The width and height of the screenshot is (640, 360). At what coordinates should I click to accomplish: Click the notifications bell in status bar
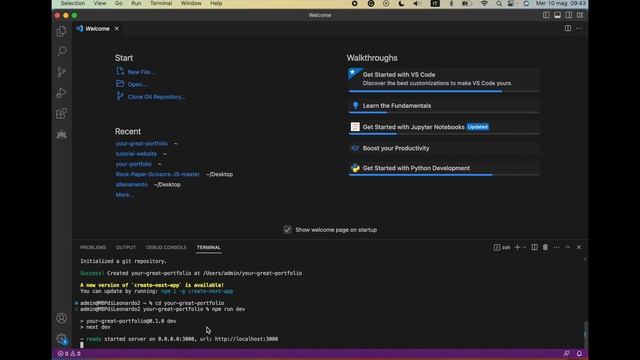tap(579, 353)
